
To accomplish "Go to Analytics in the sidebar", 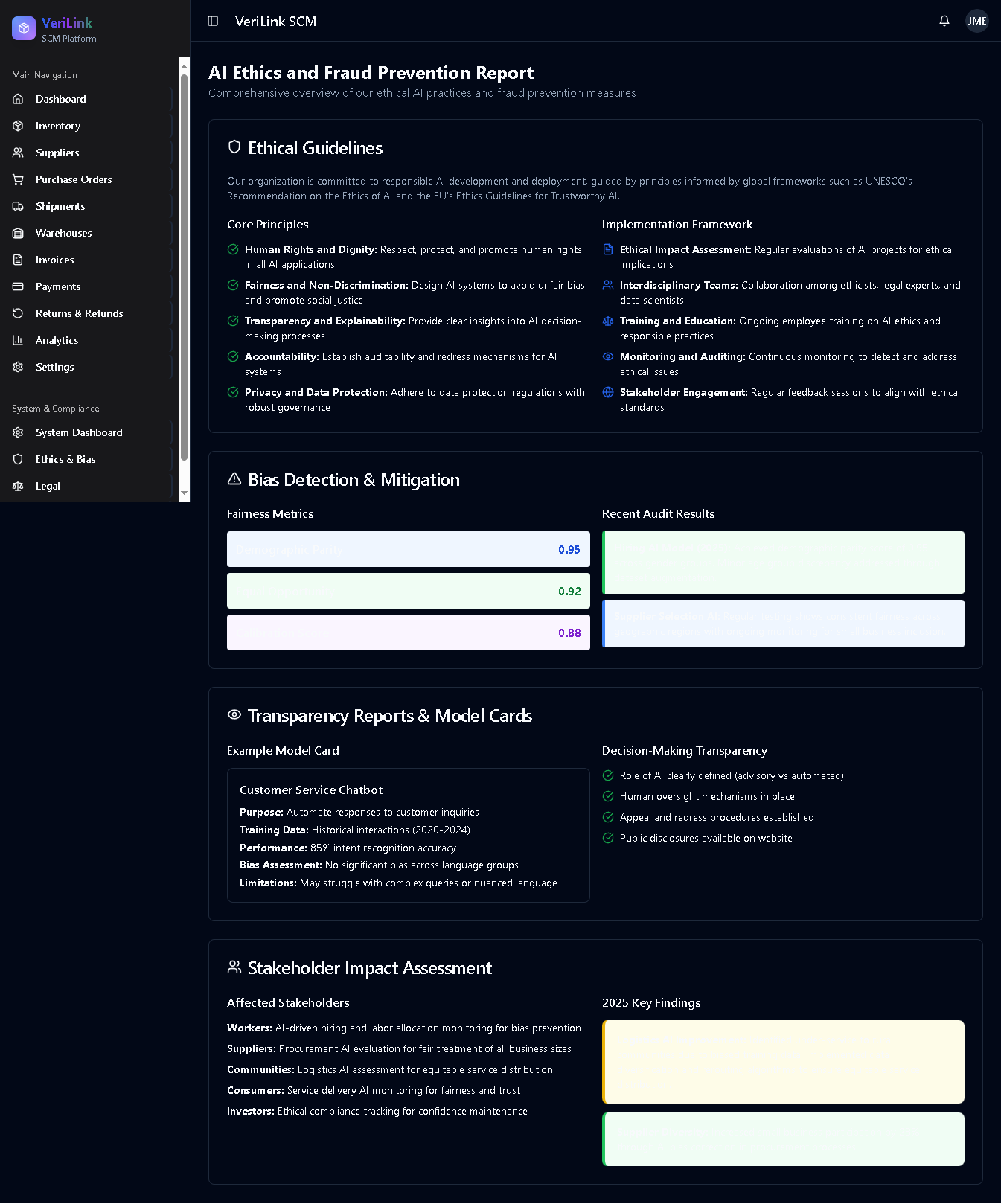I will [89, 340].
